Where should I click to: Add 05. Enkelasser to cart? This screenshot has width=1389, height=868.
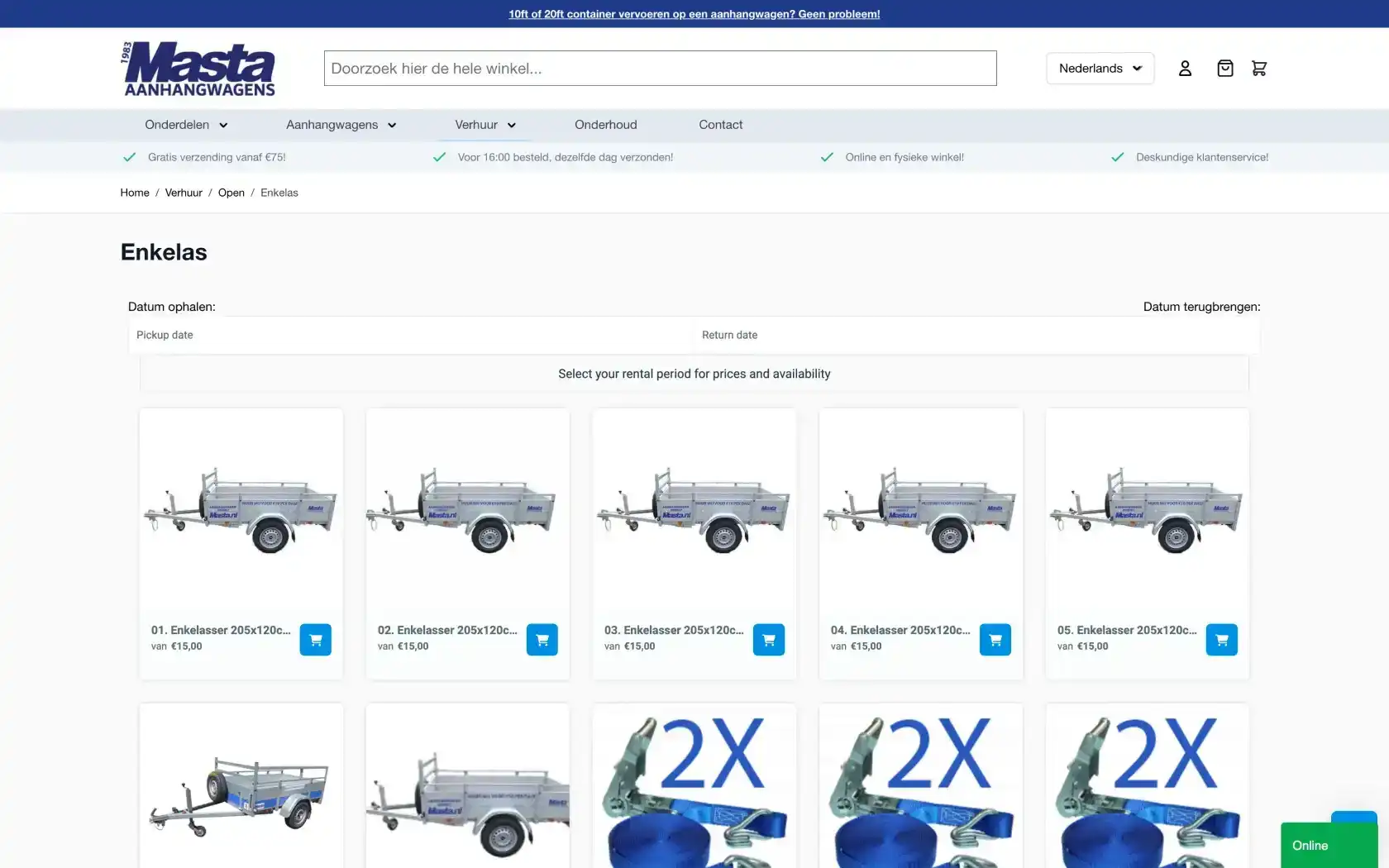[1221, 640]
